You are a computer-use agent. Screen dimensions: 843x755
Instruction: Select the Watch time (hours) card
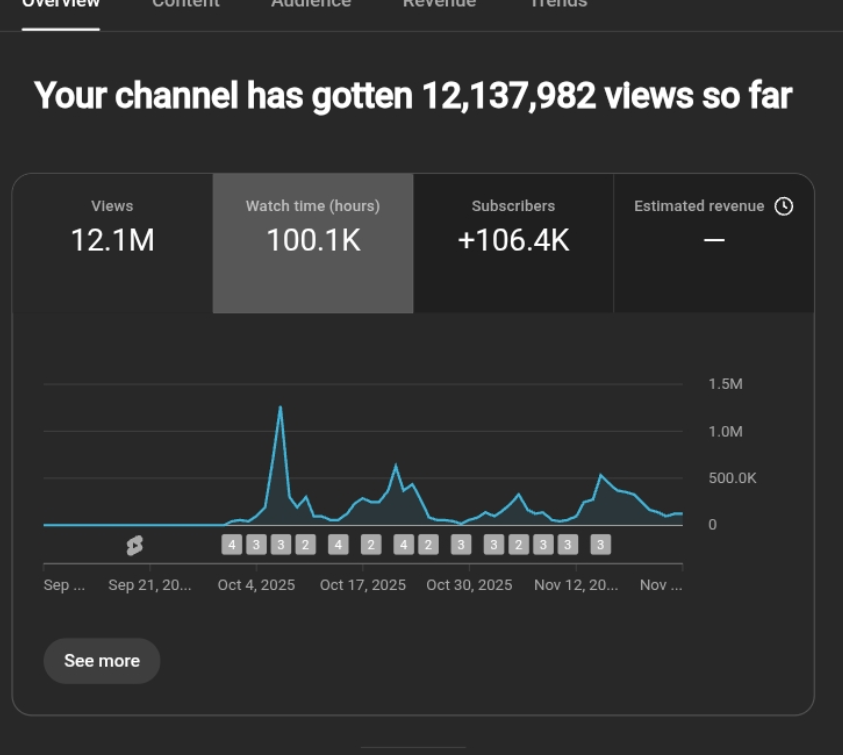tap(313, 243)
